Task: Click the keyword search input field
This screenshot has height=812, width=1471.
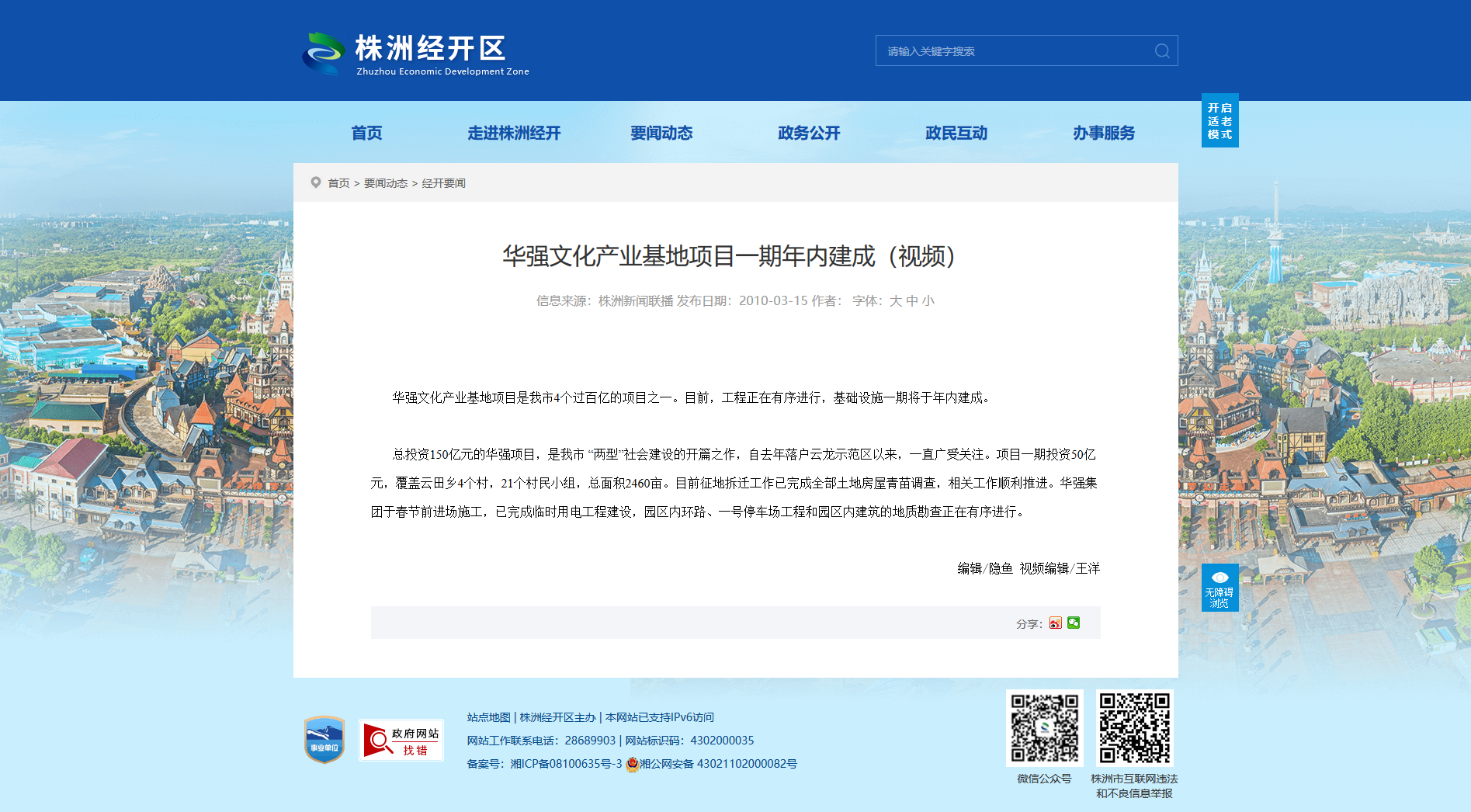Action: 1013,51
